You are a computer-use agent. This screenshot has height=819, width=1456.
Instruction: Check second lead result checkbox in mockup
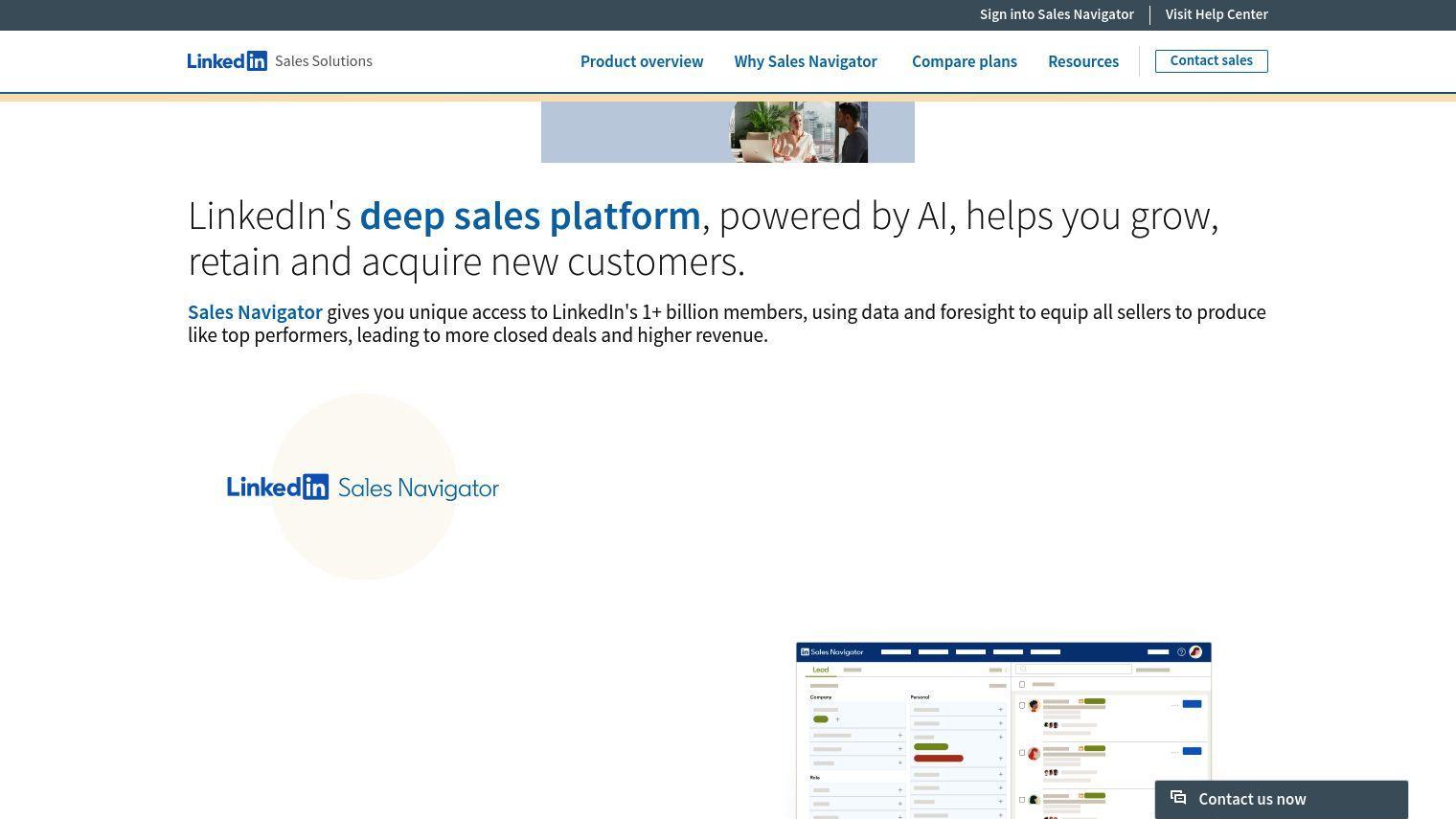(x=1022, y=753)
